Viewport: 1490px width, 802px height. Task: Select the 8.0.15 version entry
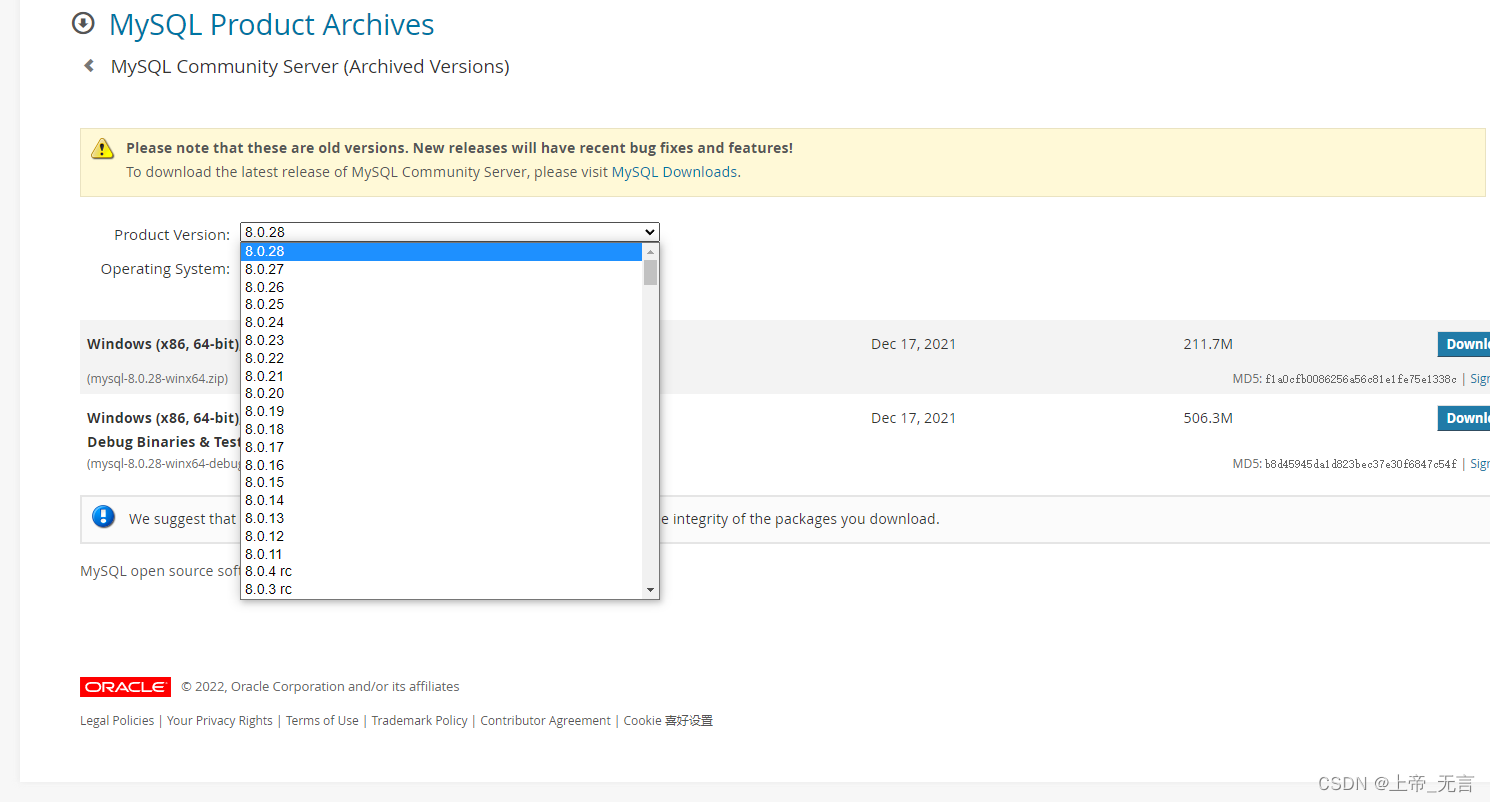click(x=441, y=482)
